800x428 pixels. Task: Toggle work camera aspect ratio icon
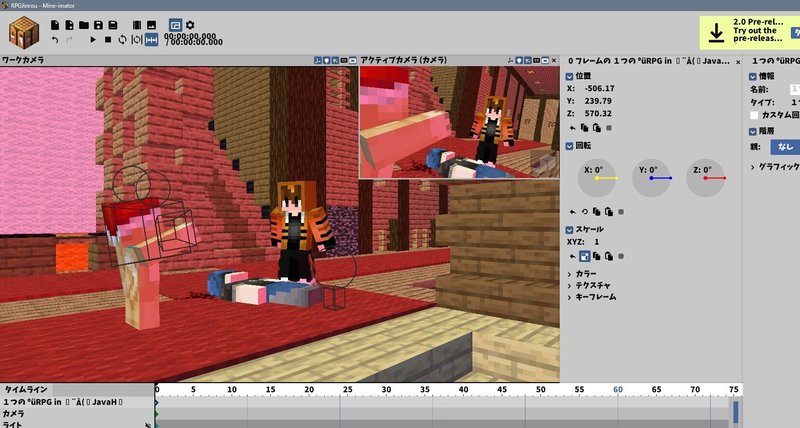click(344, 60)
